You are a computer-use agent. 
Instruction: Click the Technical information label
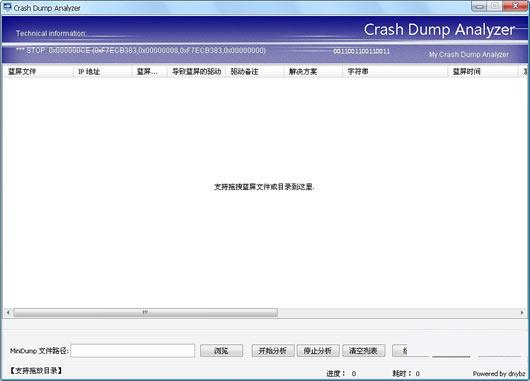click(x=51, y=33)
